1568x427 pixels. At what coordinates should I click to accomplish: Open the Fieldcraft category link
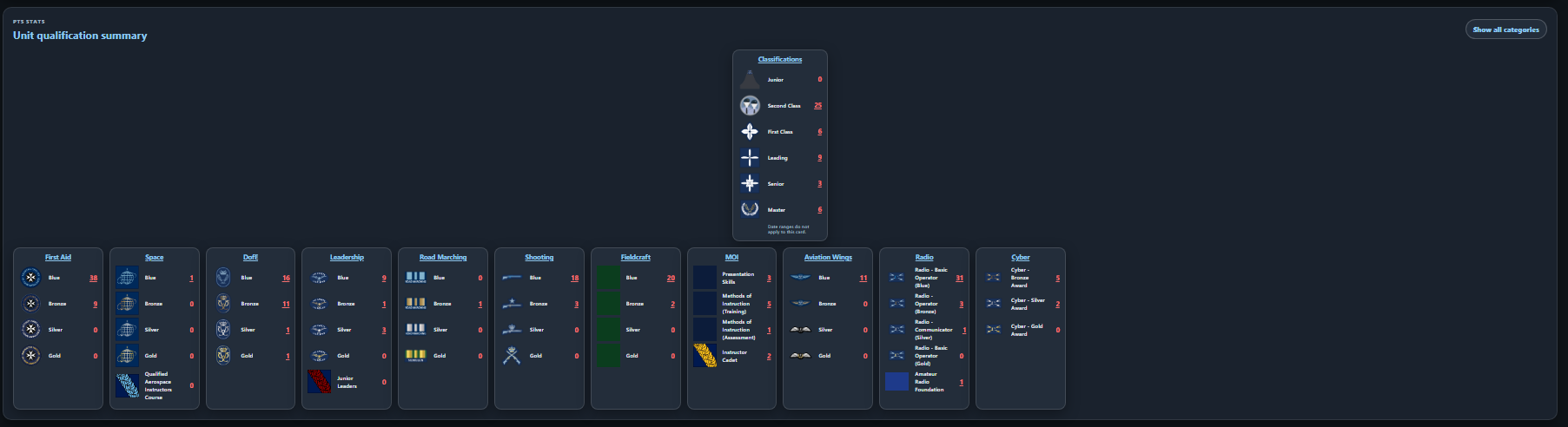(x=636, y=257)
